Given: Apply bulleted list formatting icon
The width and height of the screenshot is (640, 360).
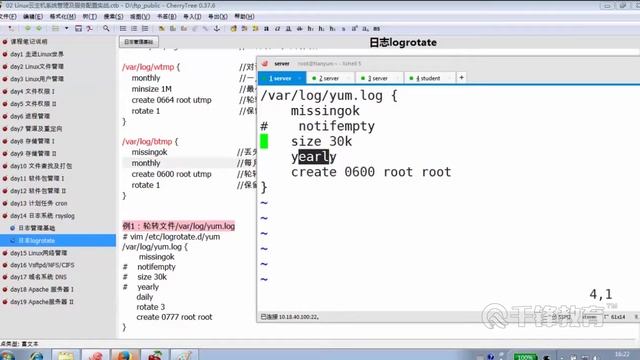Looking at the screenshot, I should point(123,29).
